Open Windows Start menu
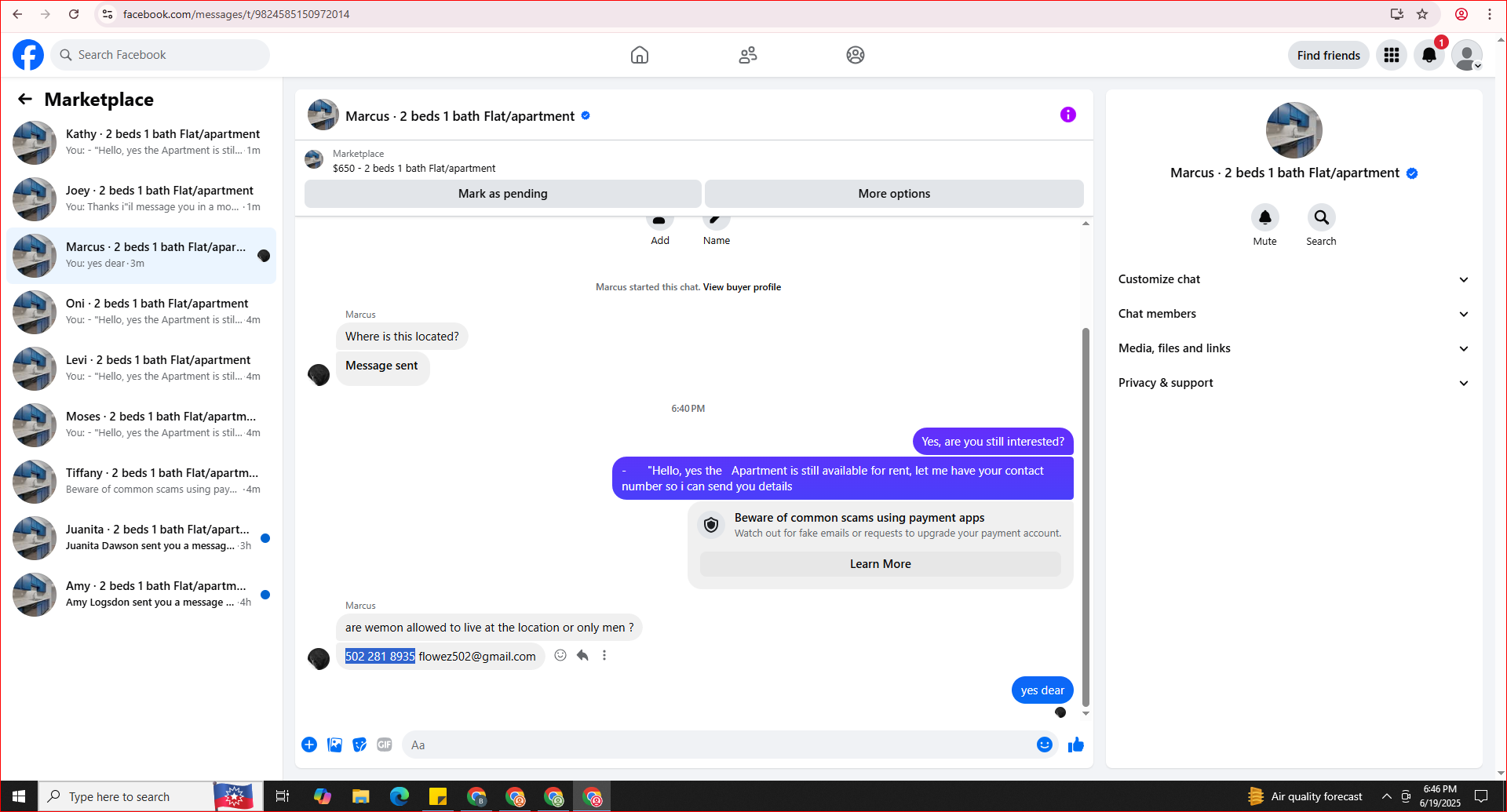1507x812 pixels. tap(19, 796)
